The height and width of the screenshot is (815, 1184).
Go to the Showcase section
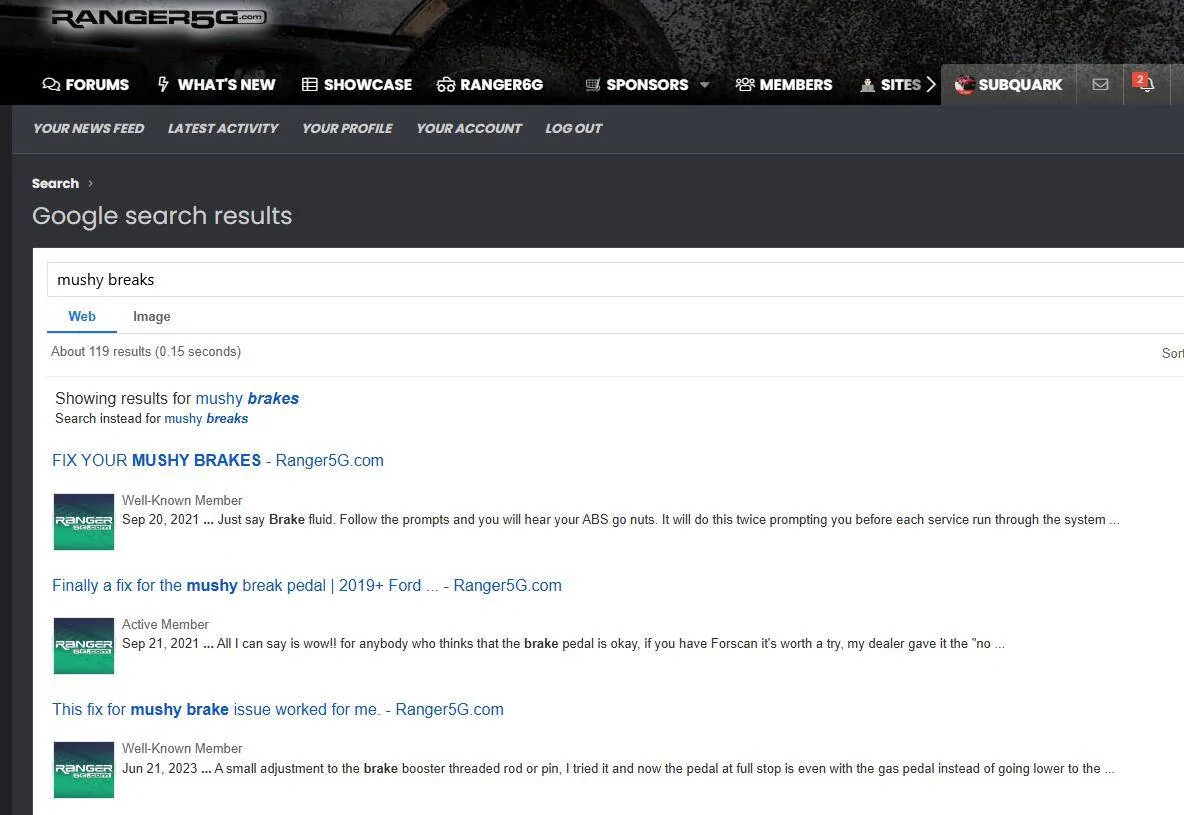tap(356, 85)
